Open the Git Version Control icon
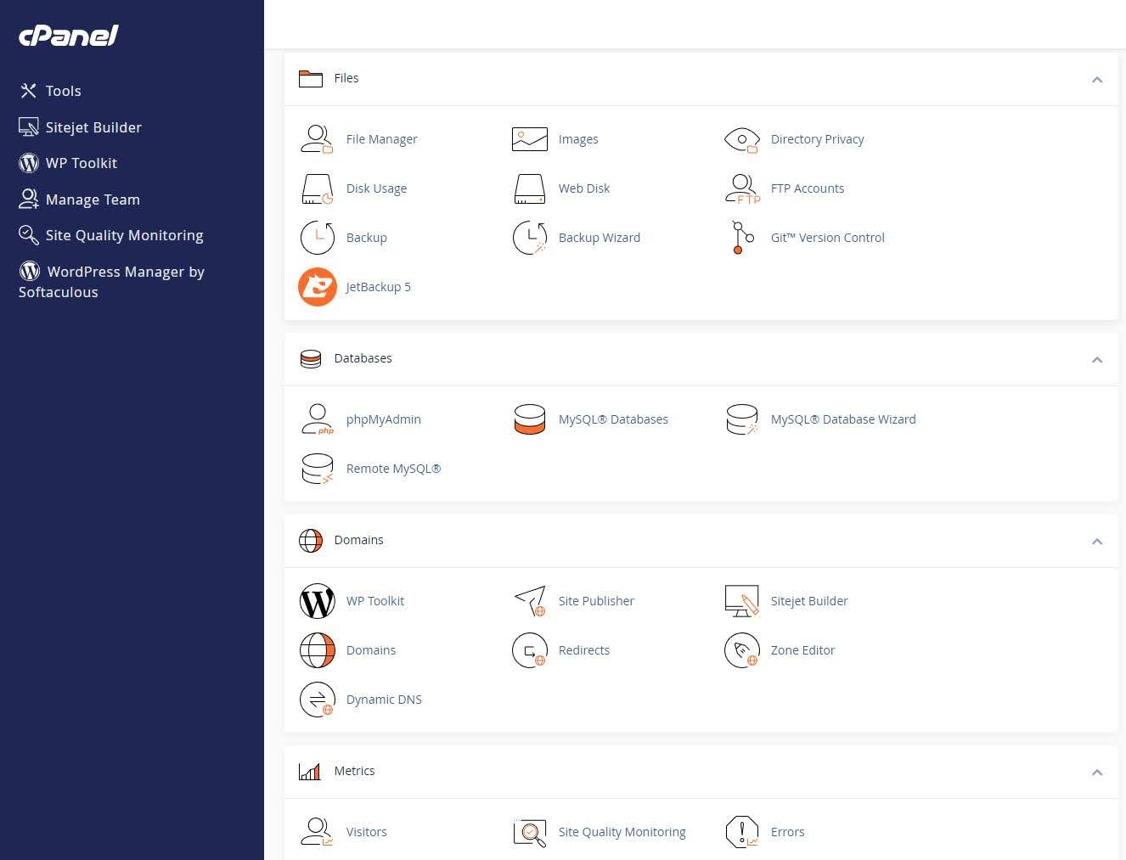 (742, 238)
